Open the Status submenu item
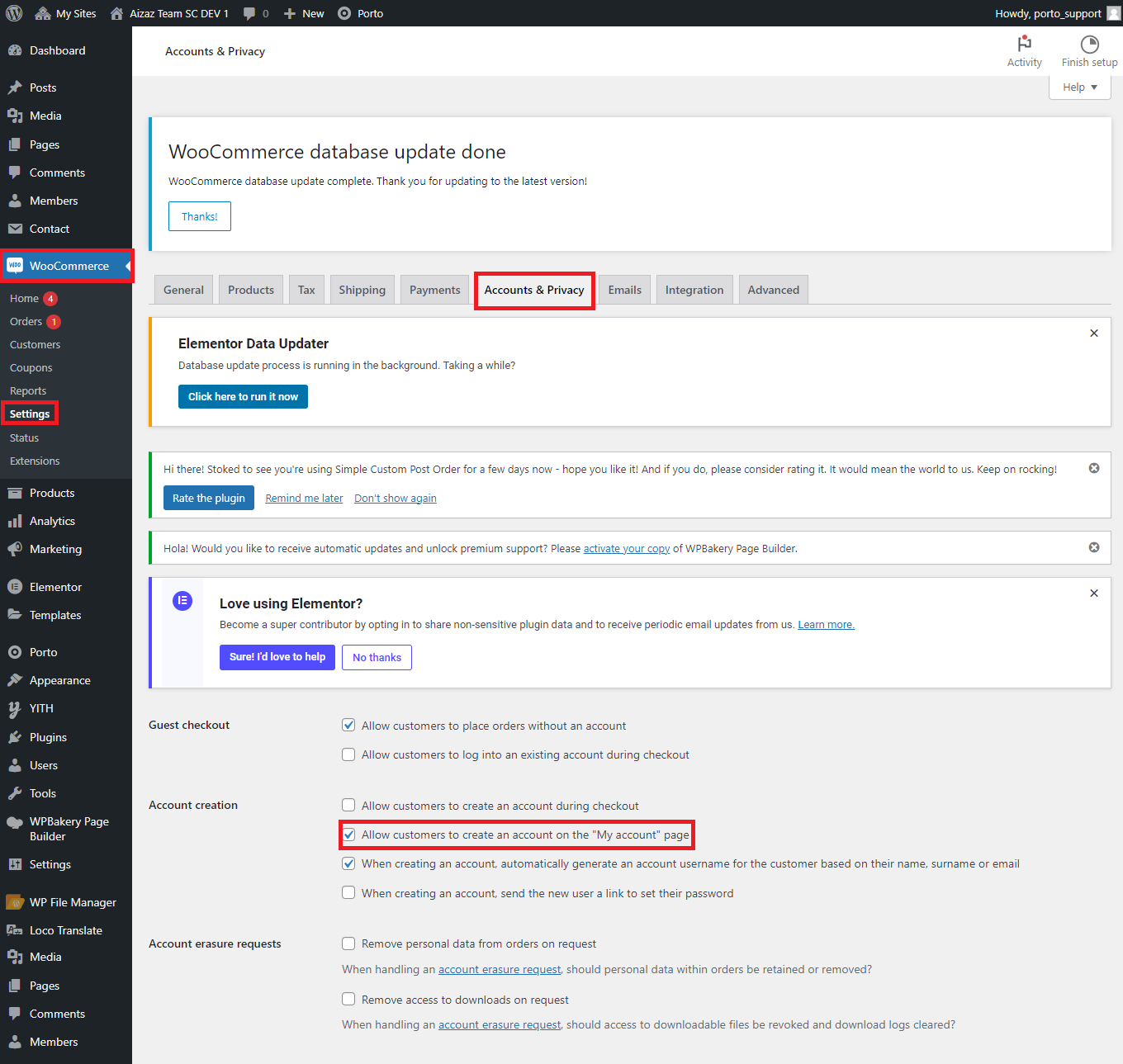The width and height of the screenshot is (1123, 1064). pos(24,438)
